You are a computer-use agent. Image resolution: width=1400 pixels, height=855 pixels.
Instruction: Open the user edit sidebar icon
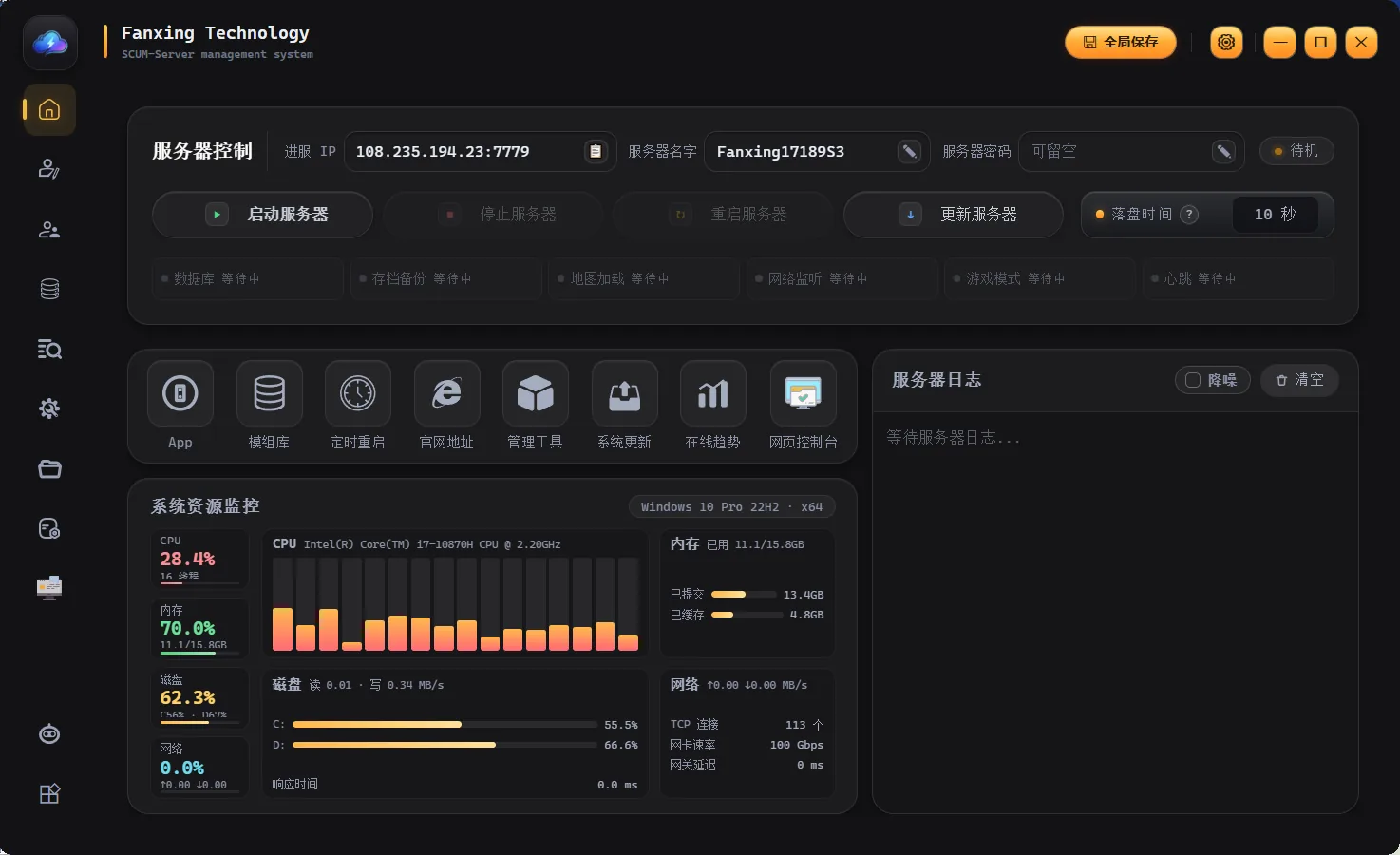(49, 169)
